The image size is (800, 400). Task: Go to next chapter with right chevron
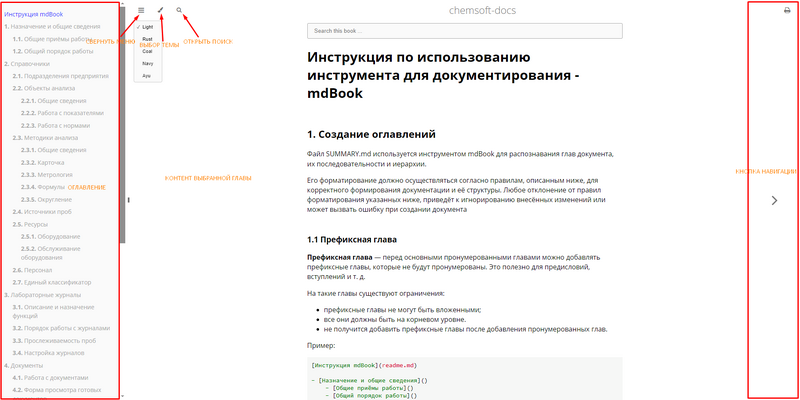[x=774, y=201]
